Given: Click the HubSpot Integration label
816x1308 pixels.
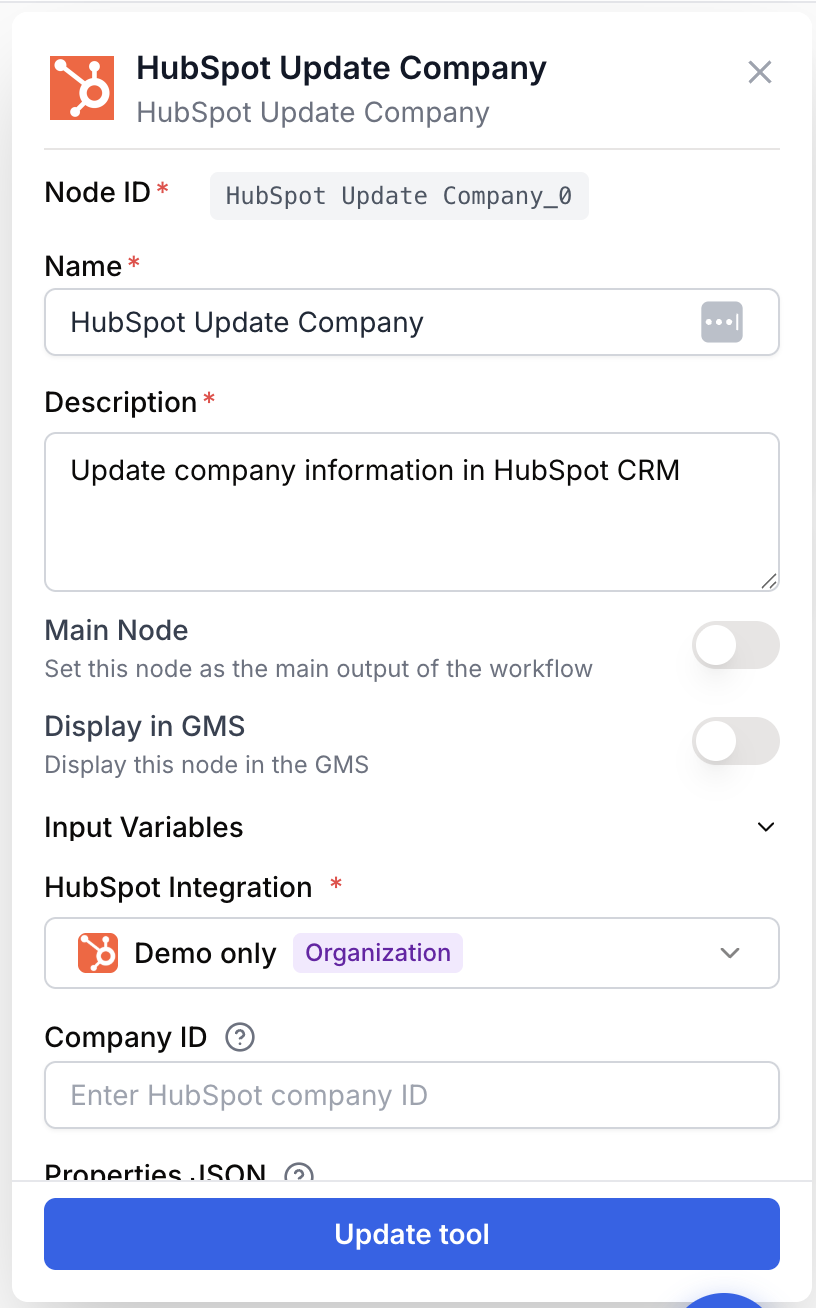Looking at the screenshot, I should pyautogui.click(x=179, y=888).
